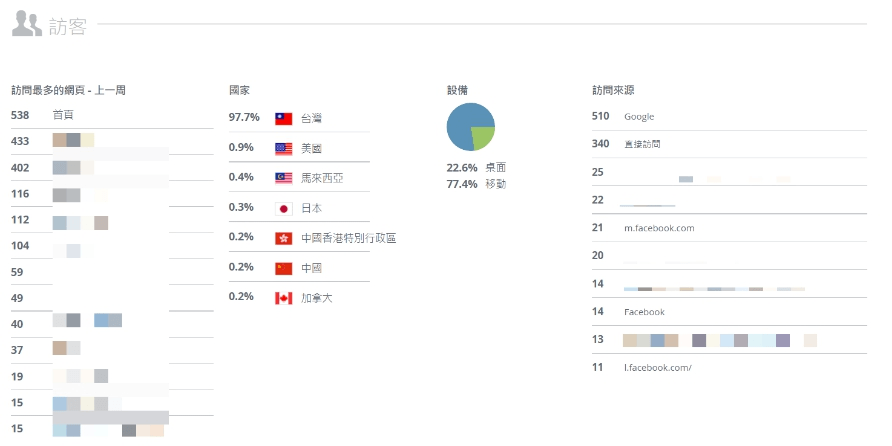
Task: Click the 訪問最多的網頁 - 上一周 heading
Action: coord(68,90)
